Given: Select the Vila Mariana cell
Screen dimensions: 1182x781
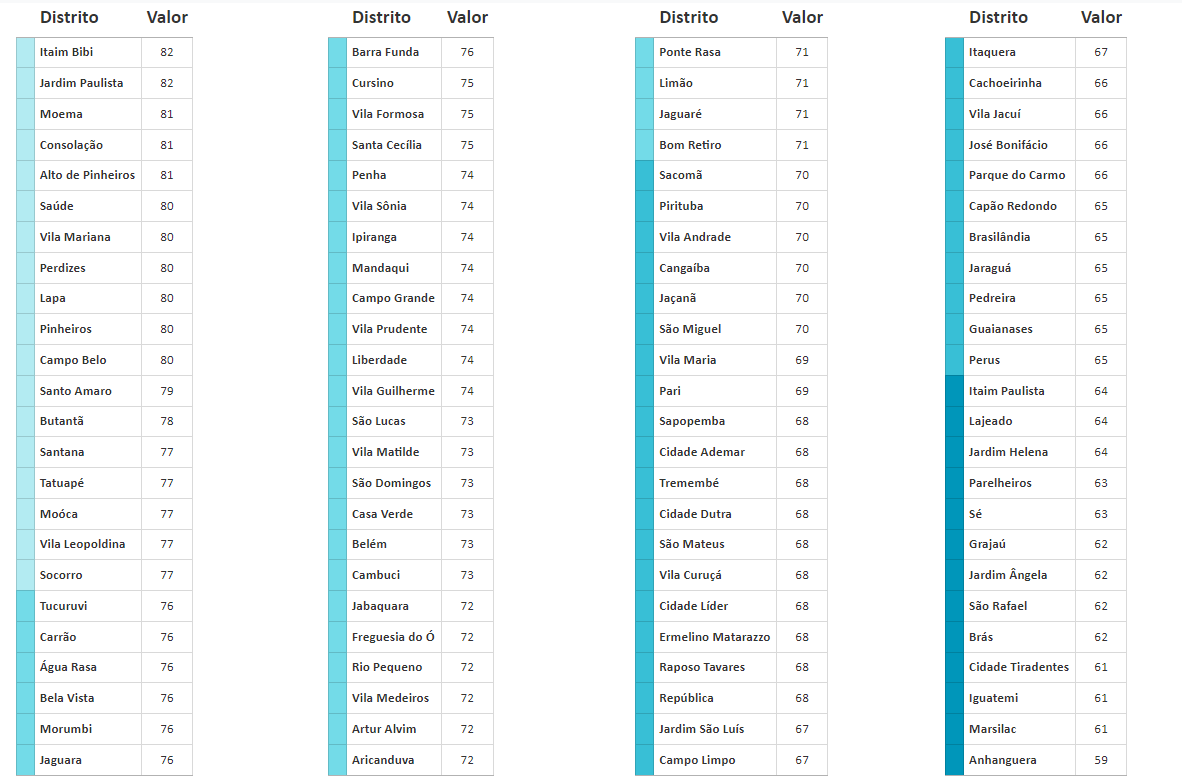Looking at the screenshot, I should [75, 237].
